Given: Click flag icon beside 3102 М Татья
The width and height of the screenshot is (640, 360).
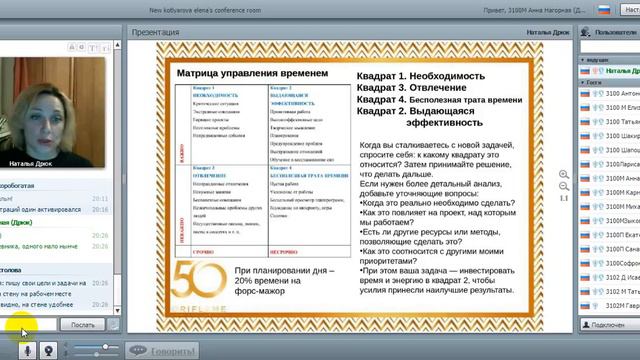Looking at the screenshot, I should point(585,291).
